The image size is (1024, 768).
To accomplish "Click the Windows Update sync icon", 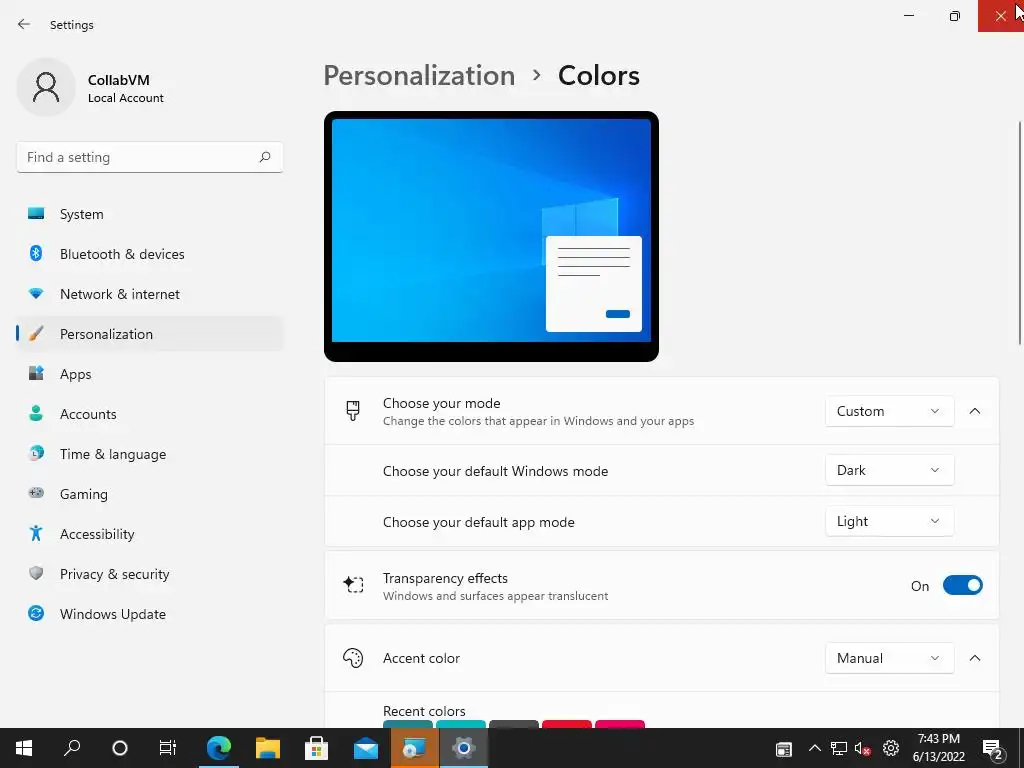I will pos(36,613).
